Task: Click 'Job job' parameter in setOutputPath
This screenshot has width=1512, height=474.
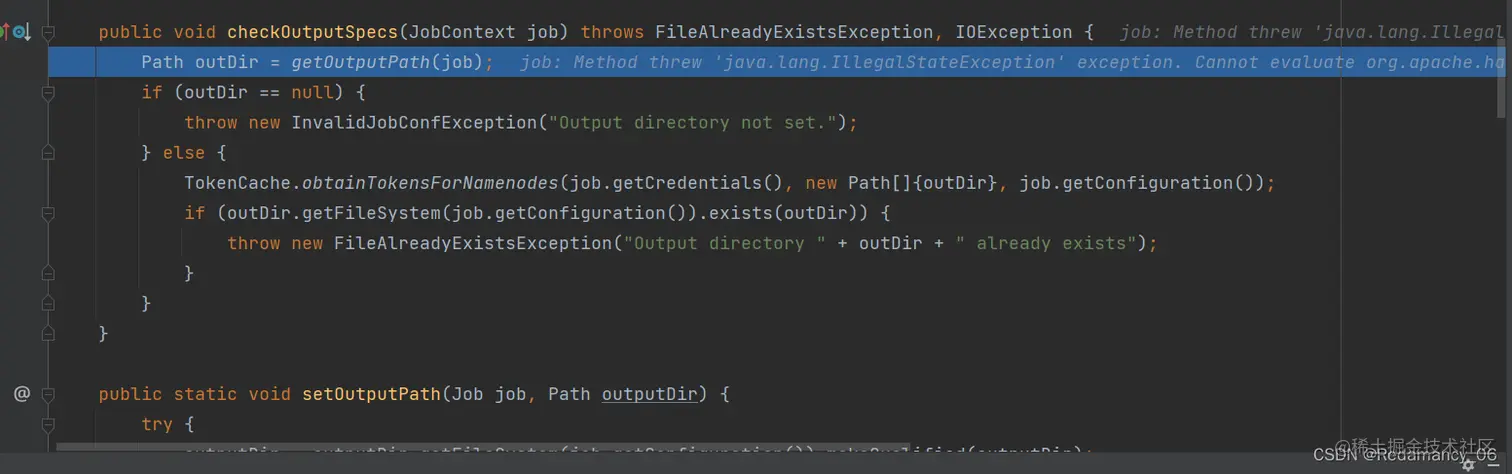Action: [489, 394]
